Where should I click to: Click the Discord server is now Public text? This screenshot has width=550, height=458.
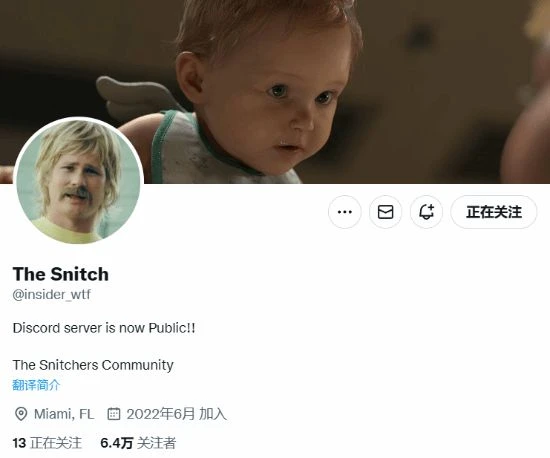(104, 328)
